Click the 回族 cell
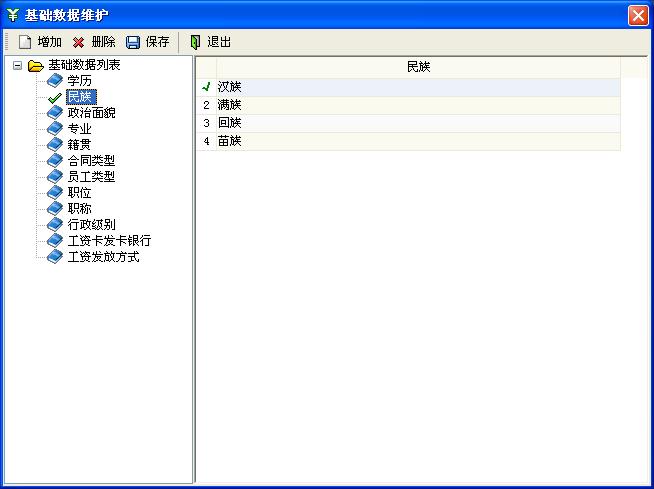The image size is (654, 489). click(418, 123)
